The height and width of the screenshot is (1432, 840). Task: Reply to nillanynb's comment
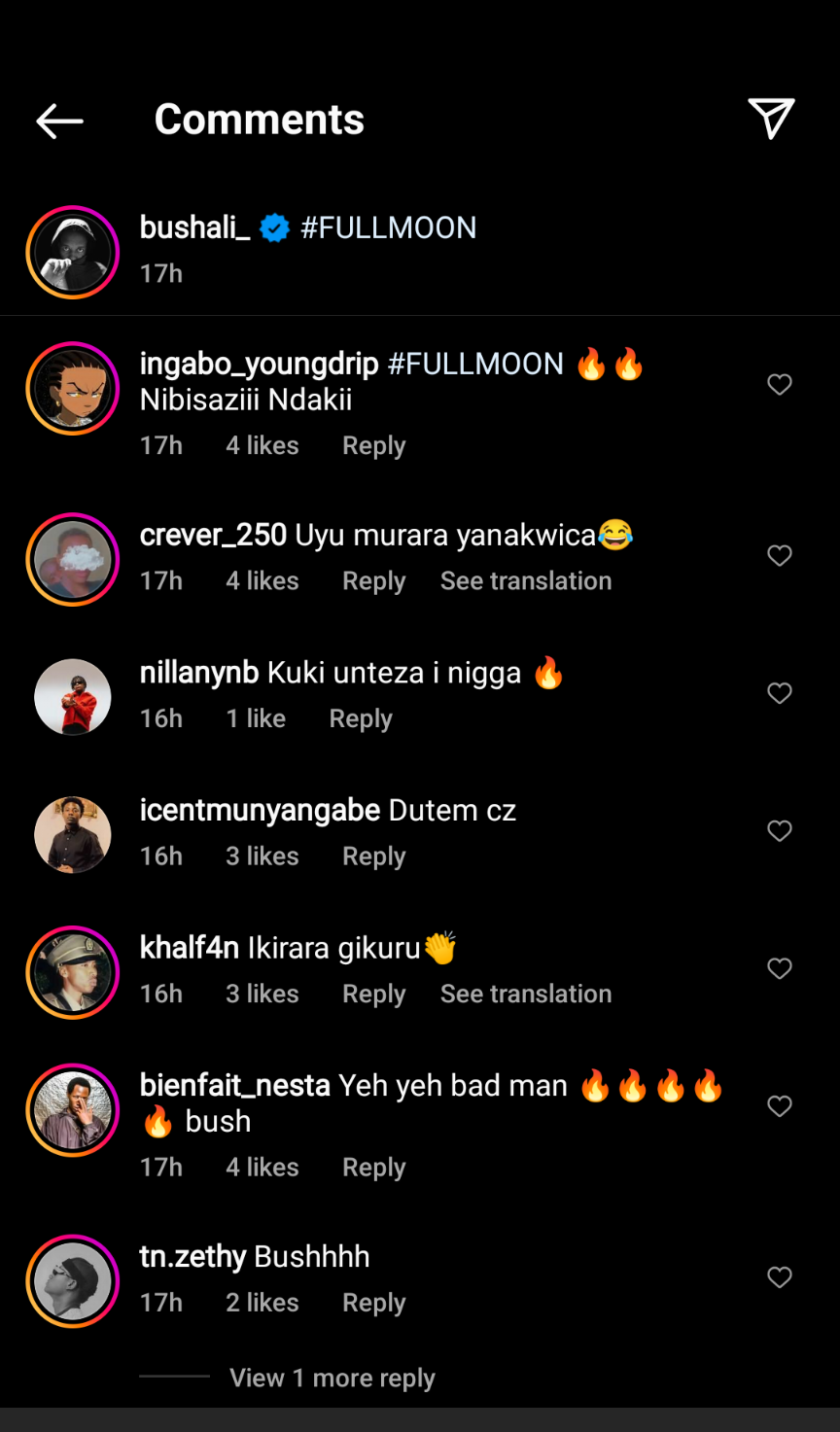361,719
